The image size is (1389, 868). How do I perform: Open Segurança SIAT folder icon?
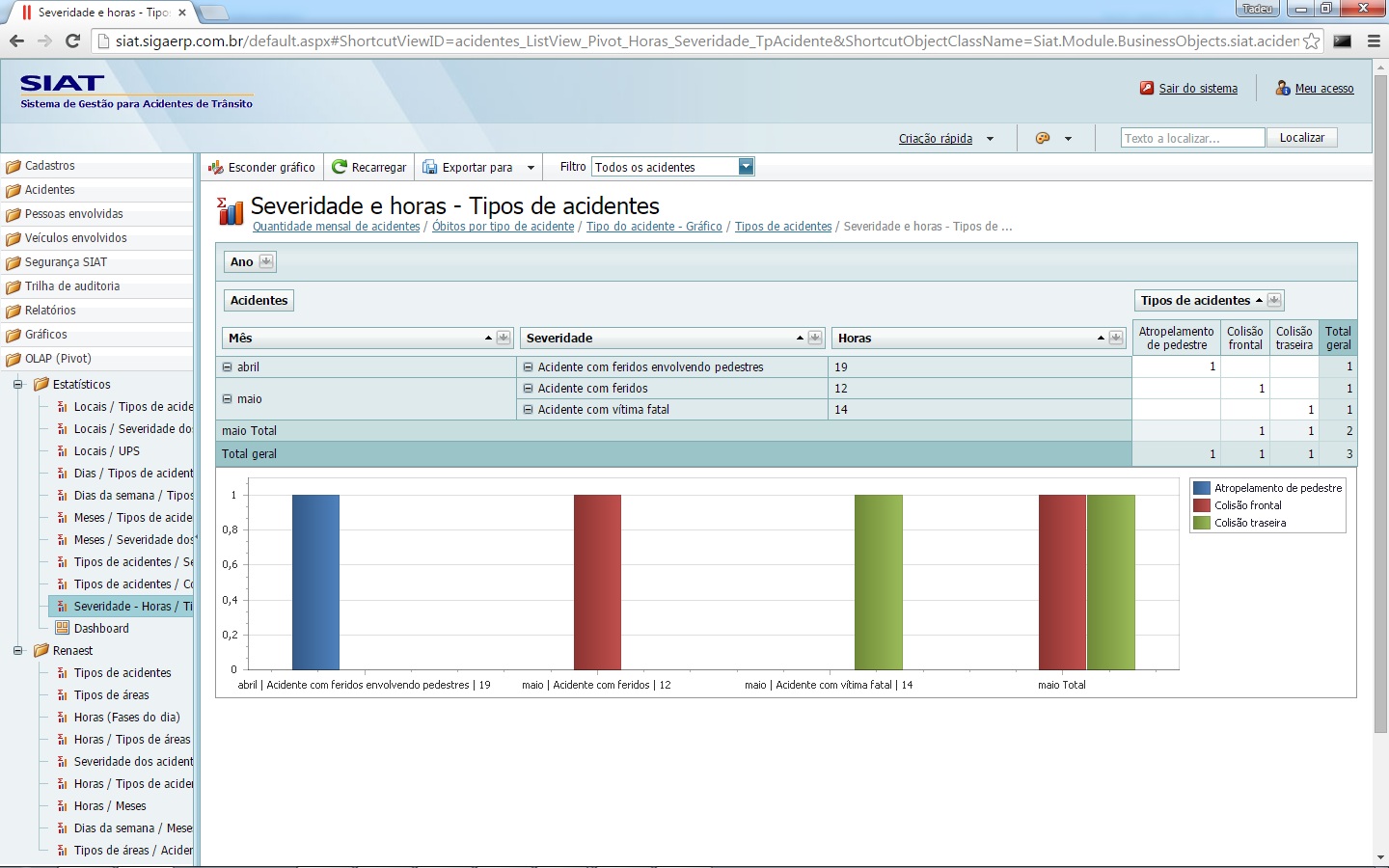click(14, 262)
